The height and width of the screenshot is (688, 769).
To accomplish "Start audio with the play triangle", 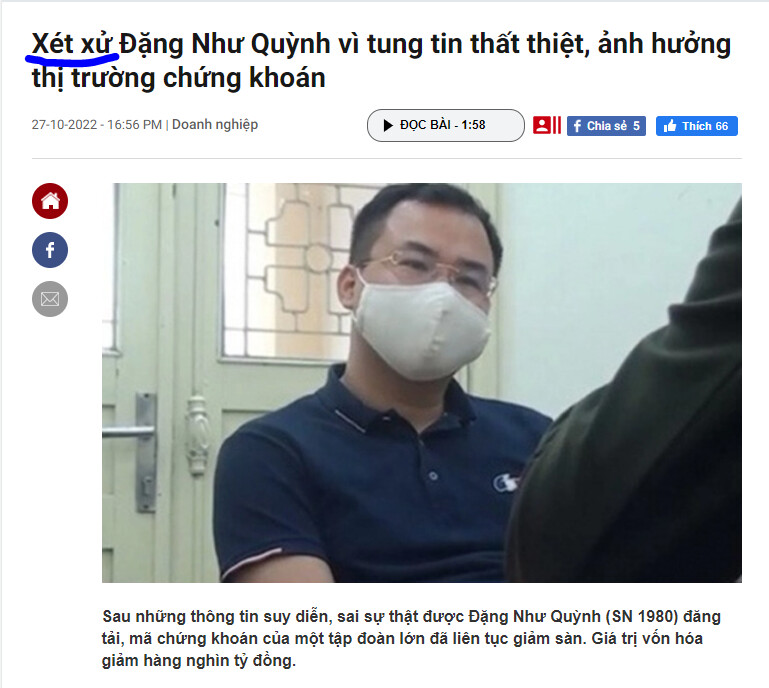I will (x=388, y=126).
